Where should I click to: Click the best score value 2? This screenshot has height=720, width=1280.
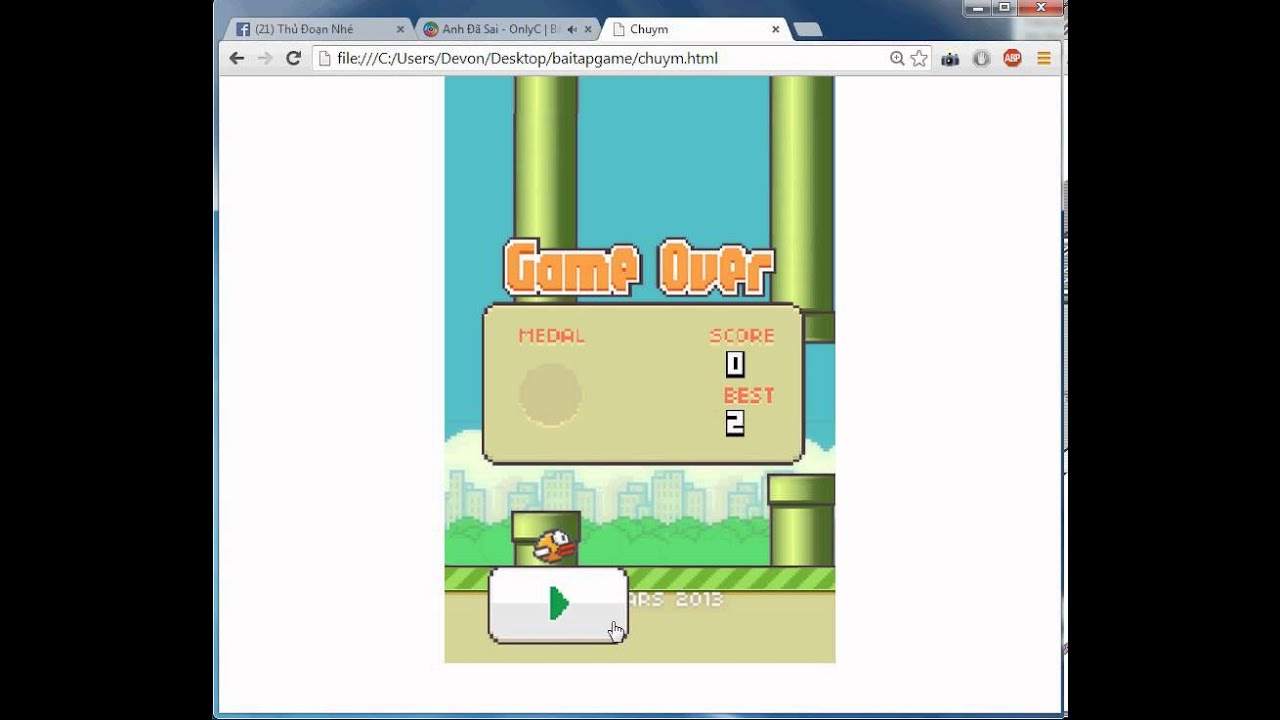pyautogui.click(x=735, y=424)
